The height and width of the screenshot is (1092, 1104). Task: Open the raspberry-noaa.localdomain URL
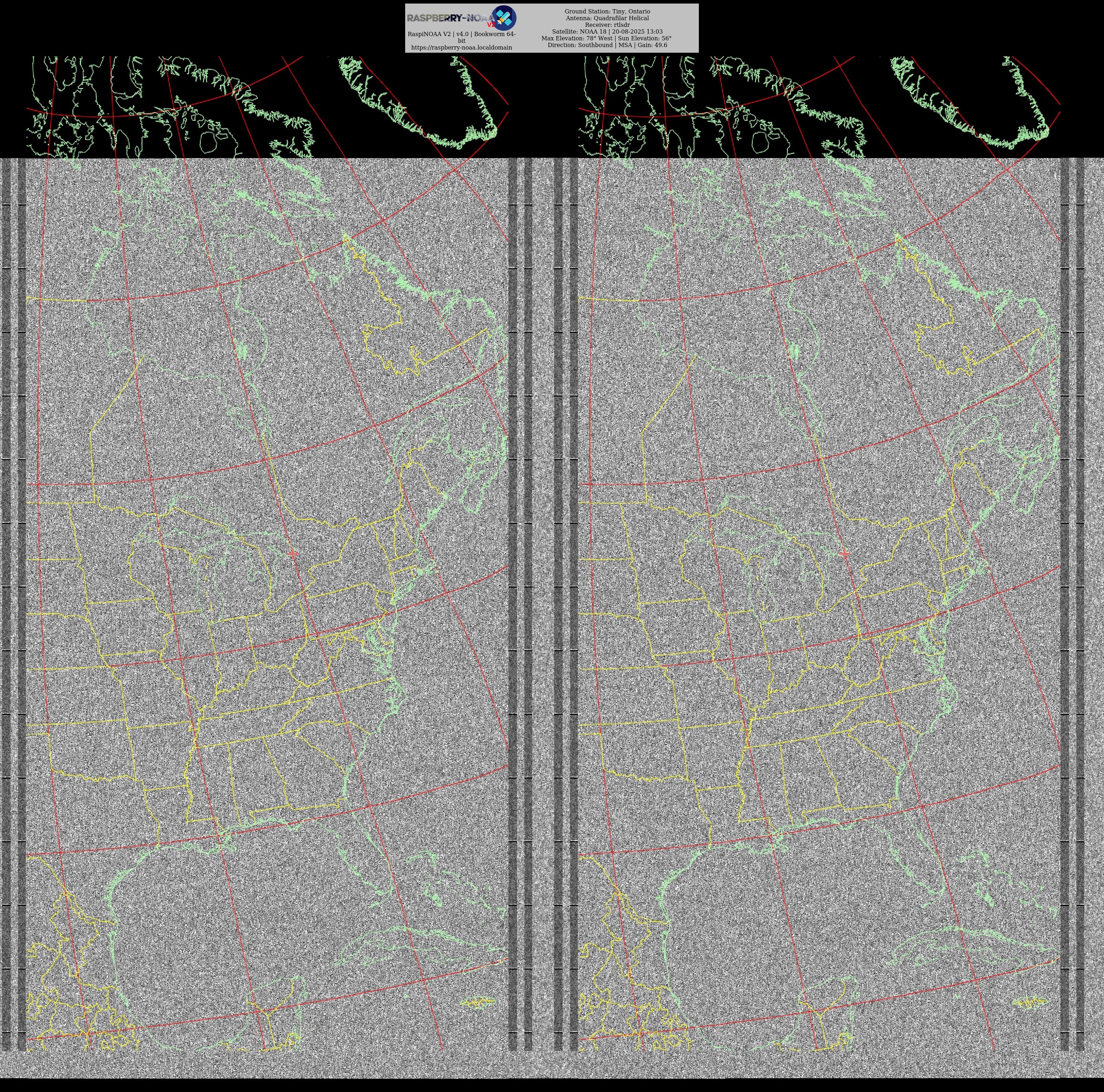461,48
